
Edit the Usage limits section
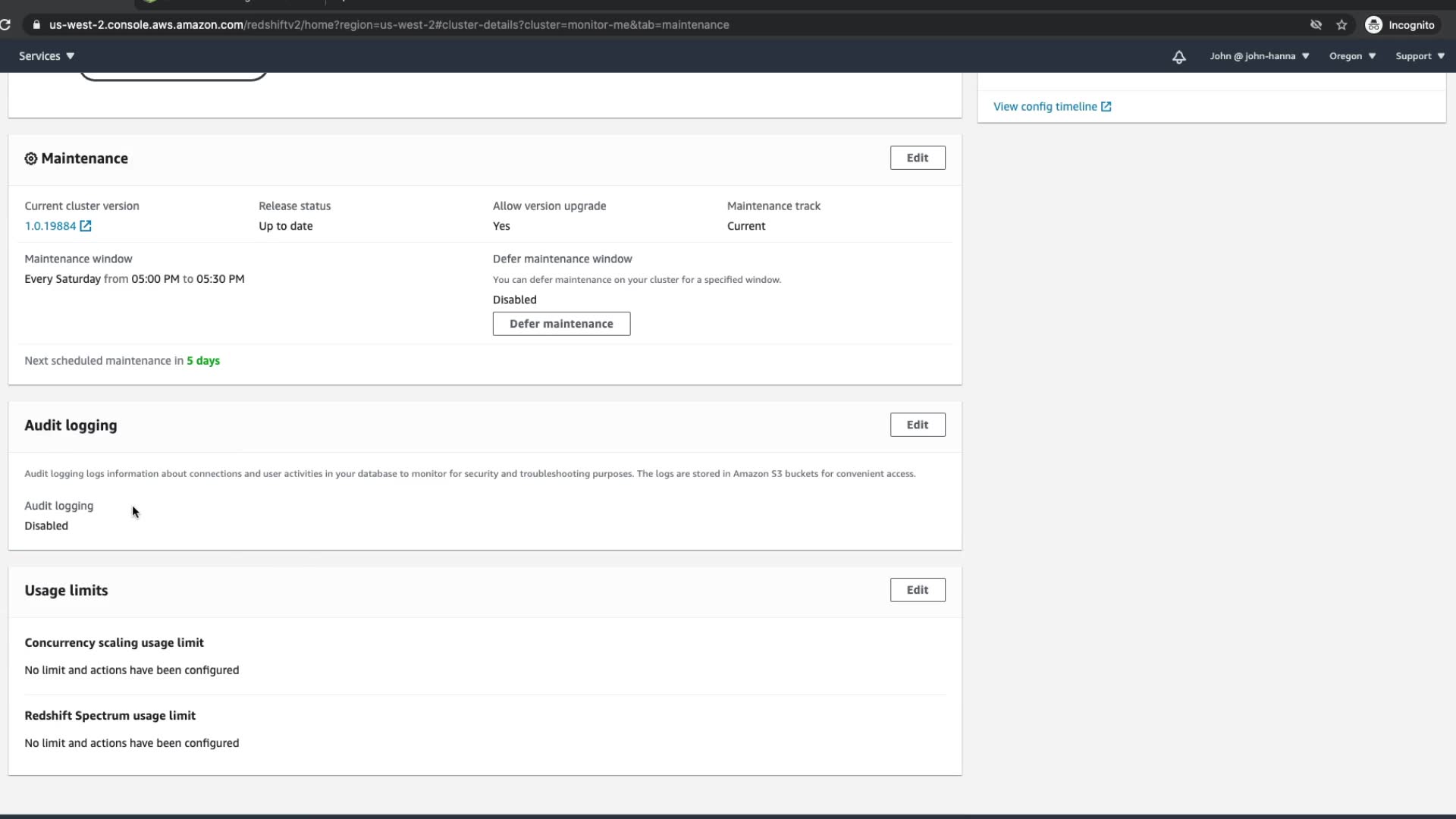917,590
